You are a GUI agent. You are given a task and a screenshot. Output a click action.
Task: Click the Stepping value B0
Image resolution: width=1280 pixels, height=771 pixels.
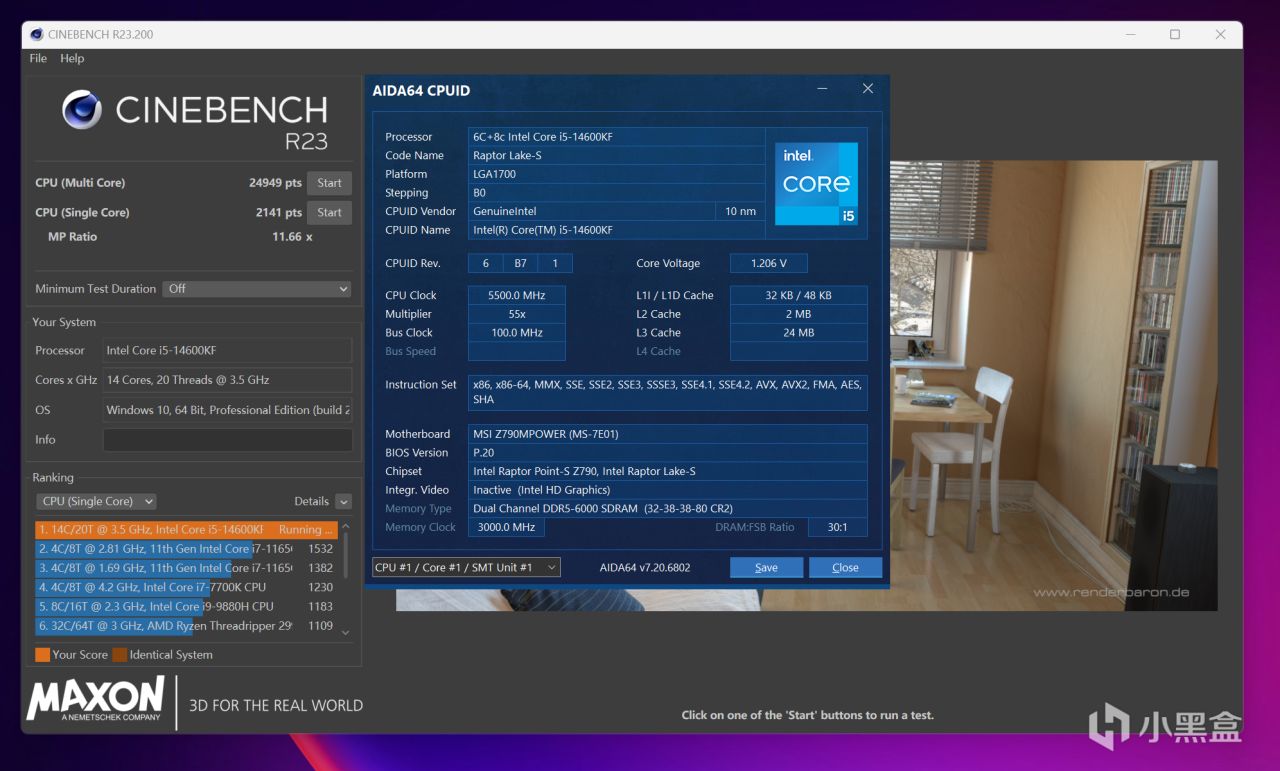tap(617, 193)
